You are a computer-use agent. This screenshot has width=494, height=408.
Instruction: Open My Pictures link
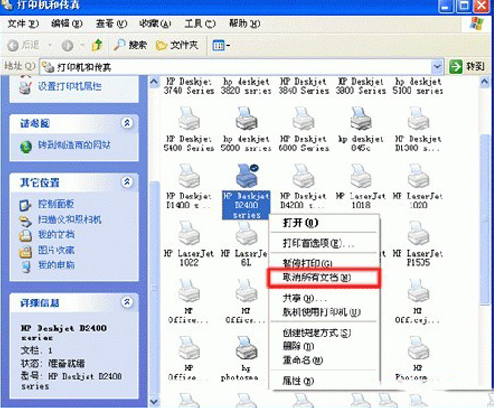pyautogui.click(x=56, y=250)
